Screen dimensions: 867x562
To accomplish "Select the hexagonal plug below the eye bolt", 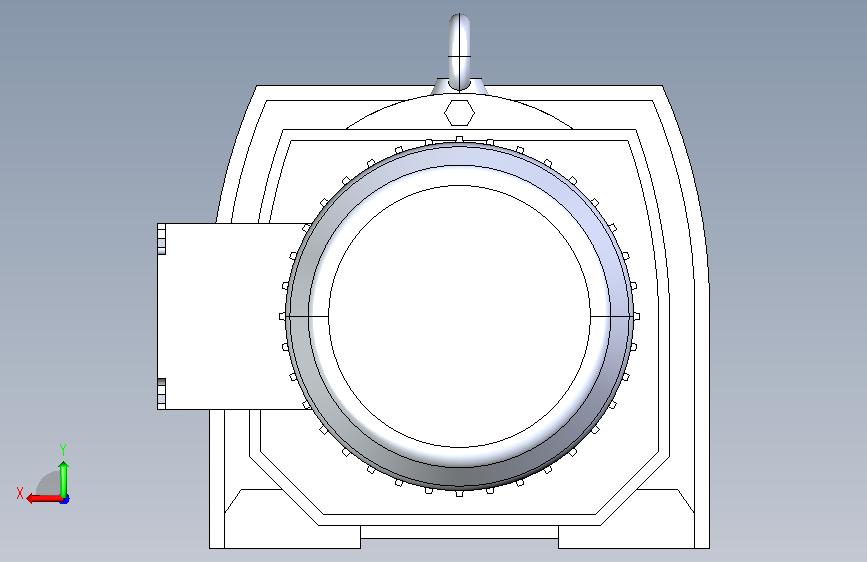I will (459, 113).
